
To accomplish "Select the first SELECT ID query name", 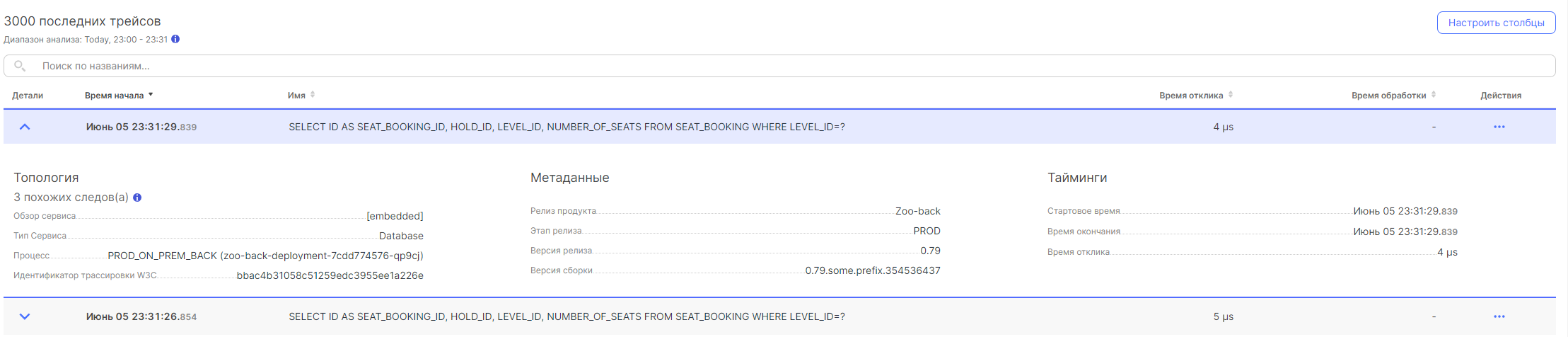I will (567, 127).
